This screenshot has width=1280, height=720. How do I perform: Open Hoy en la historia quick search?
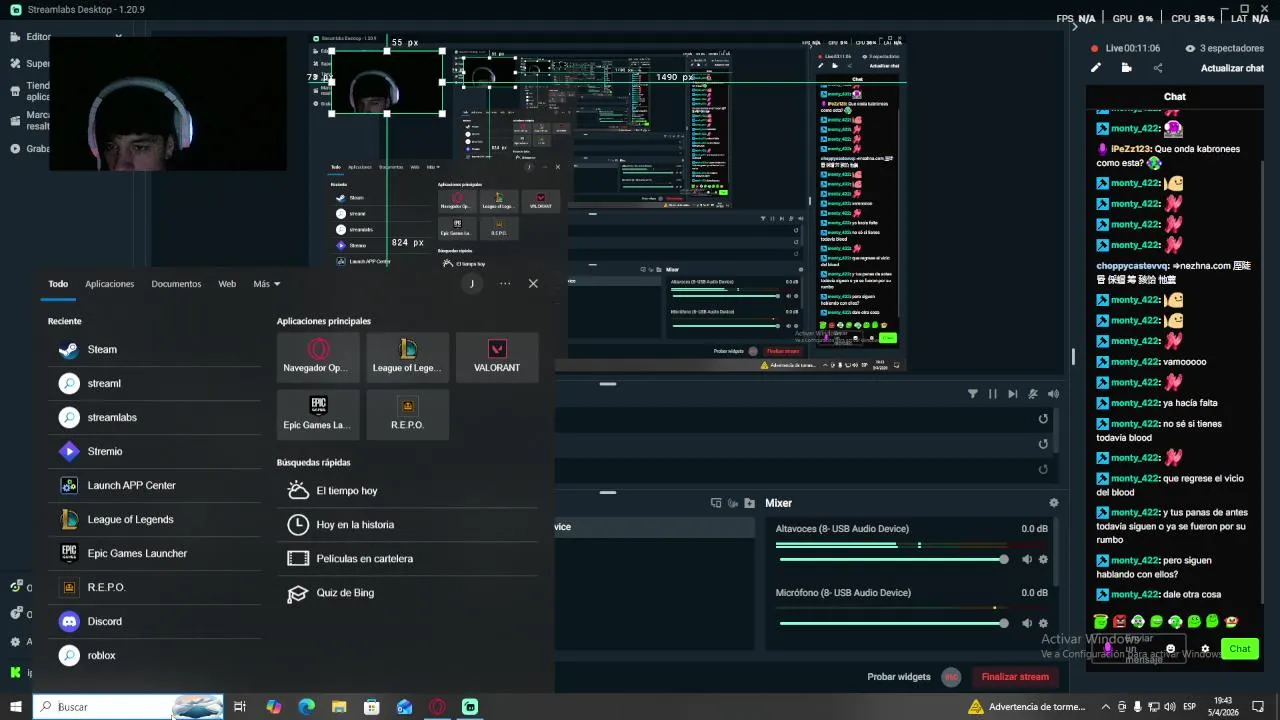tap(407, 525)
